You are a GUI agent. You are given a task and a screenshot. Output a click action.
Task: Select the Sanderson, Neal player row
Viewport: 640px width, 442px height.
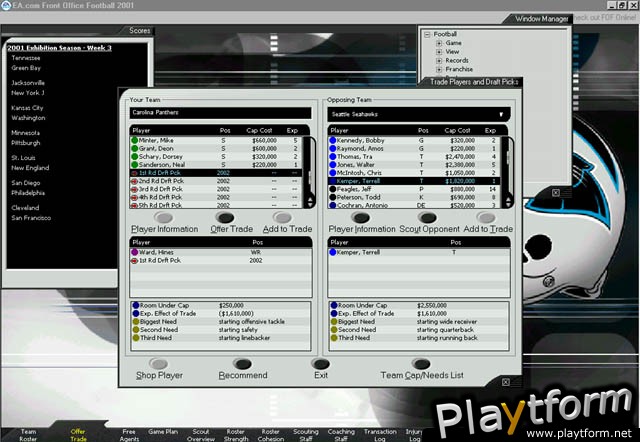pos(216,165)
